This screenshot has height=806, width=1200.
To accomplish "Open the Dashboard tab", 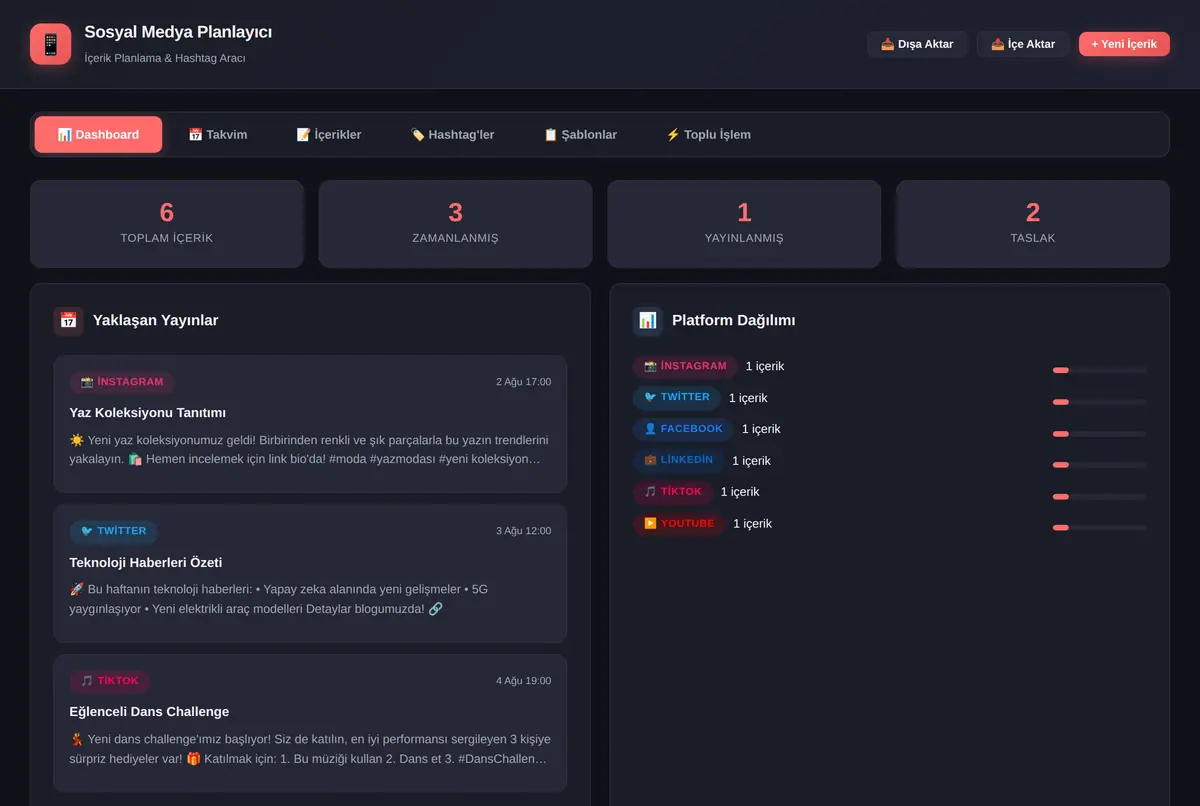I will (98, 135).
